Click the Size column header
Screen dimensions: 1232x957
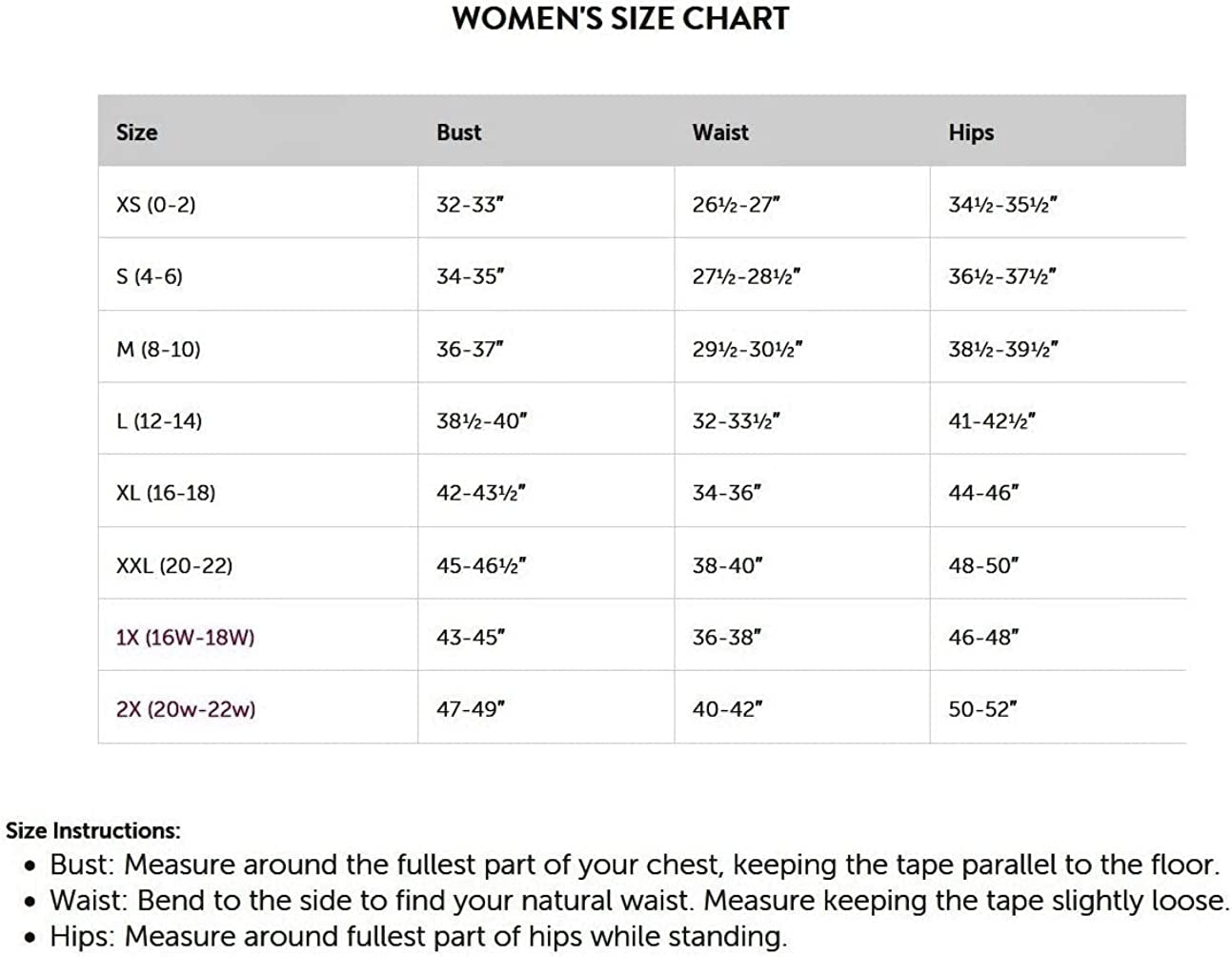(137, 132)
